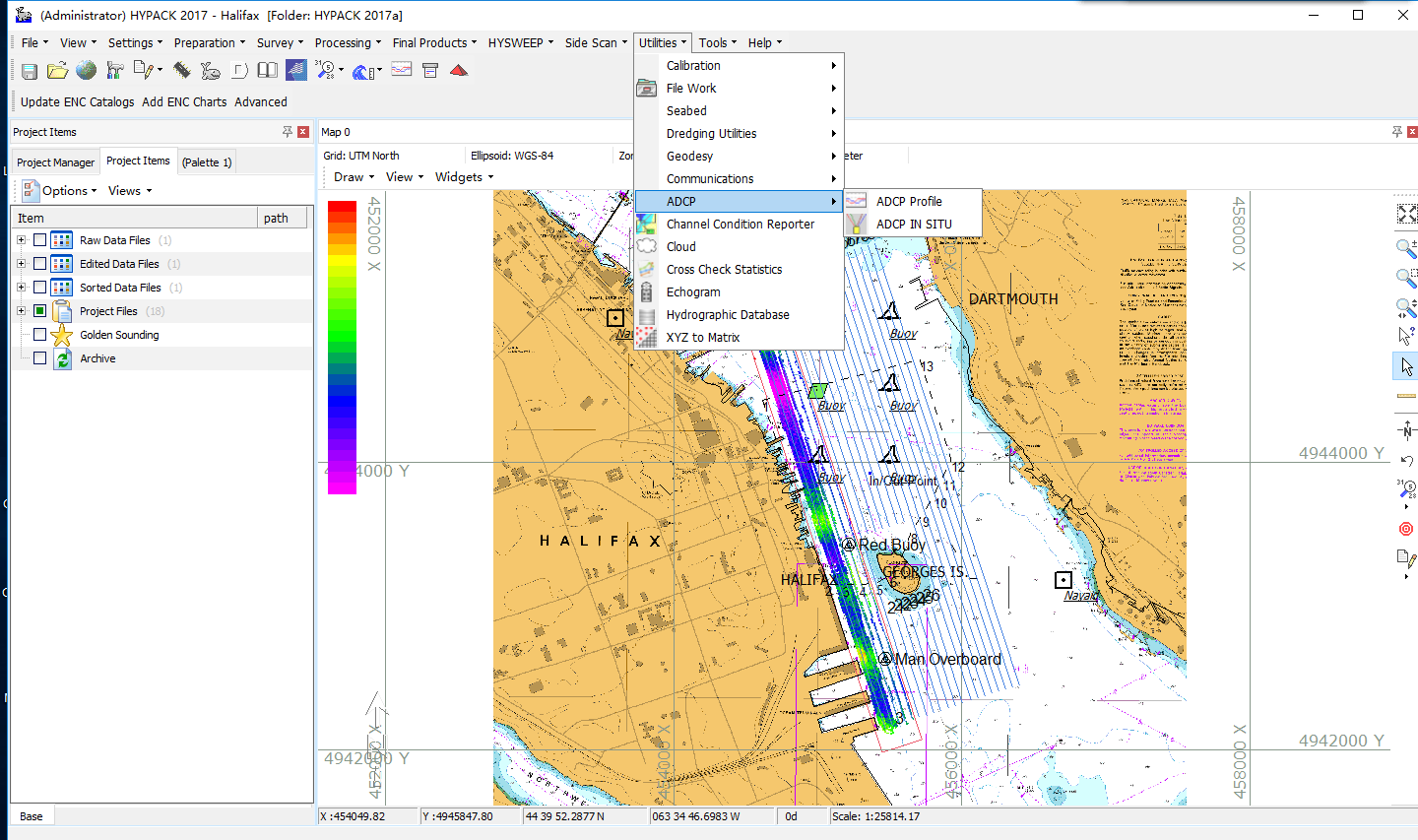Click the archive box toolbar icon
Viewport: 1418px width, 840px height.
point(430,70)
